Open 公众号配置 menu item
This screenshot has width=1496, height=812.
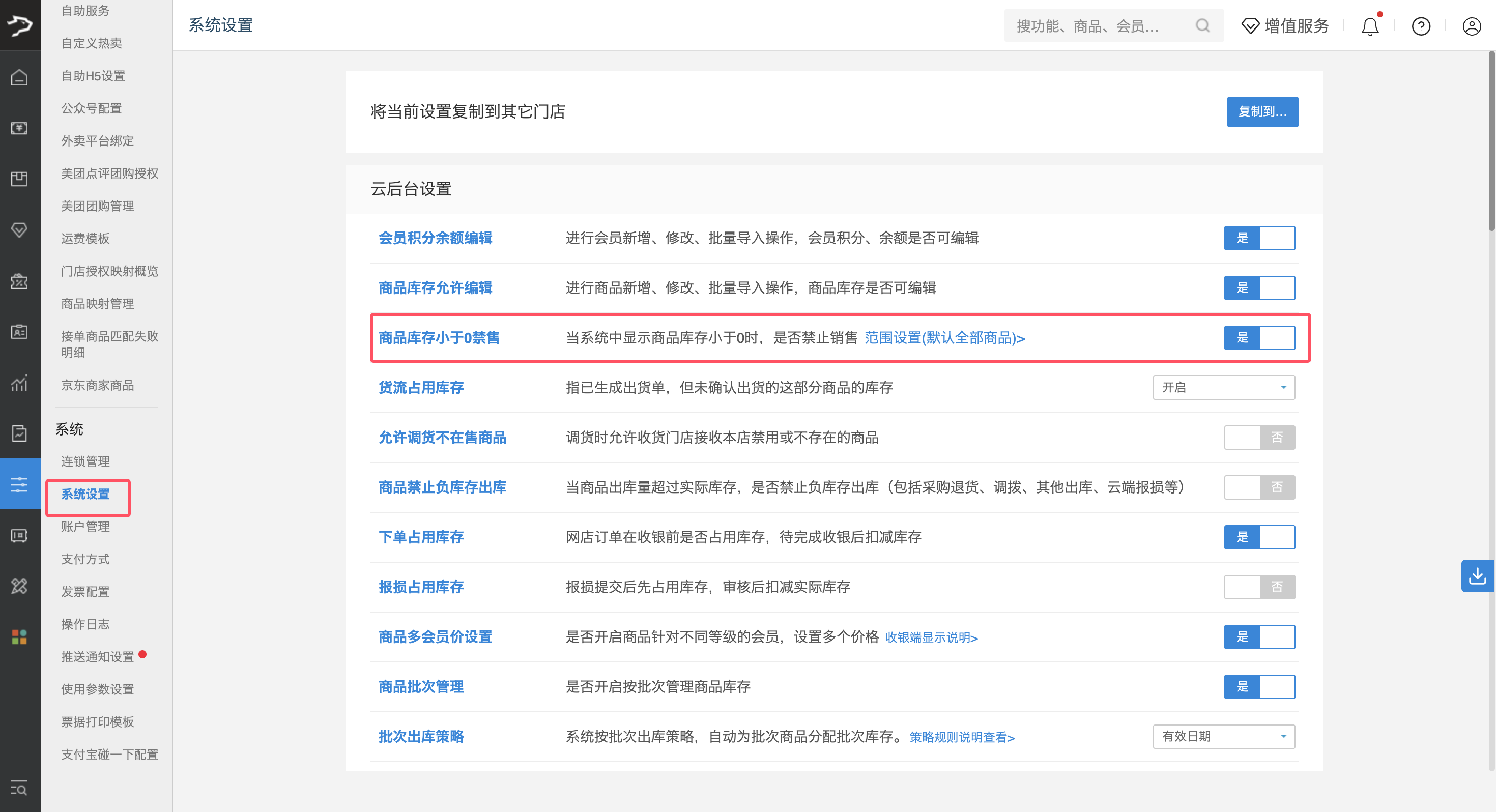[92, 108]
